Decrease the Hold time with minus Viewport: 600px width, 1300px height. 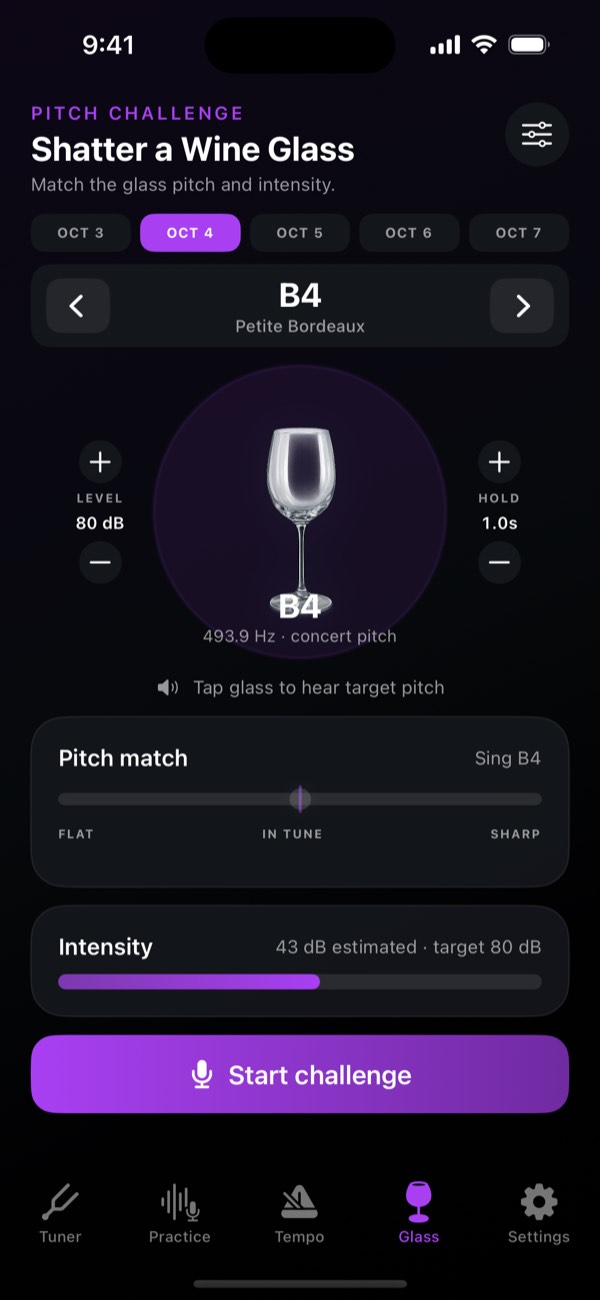tap(499, 562)
